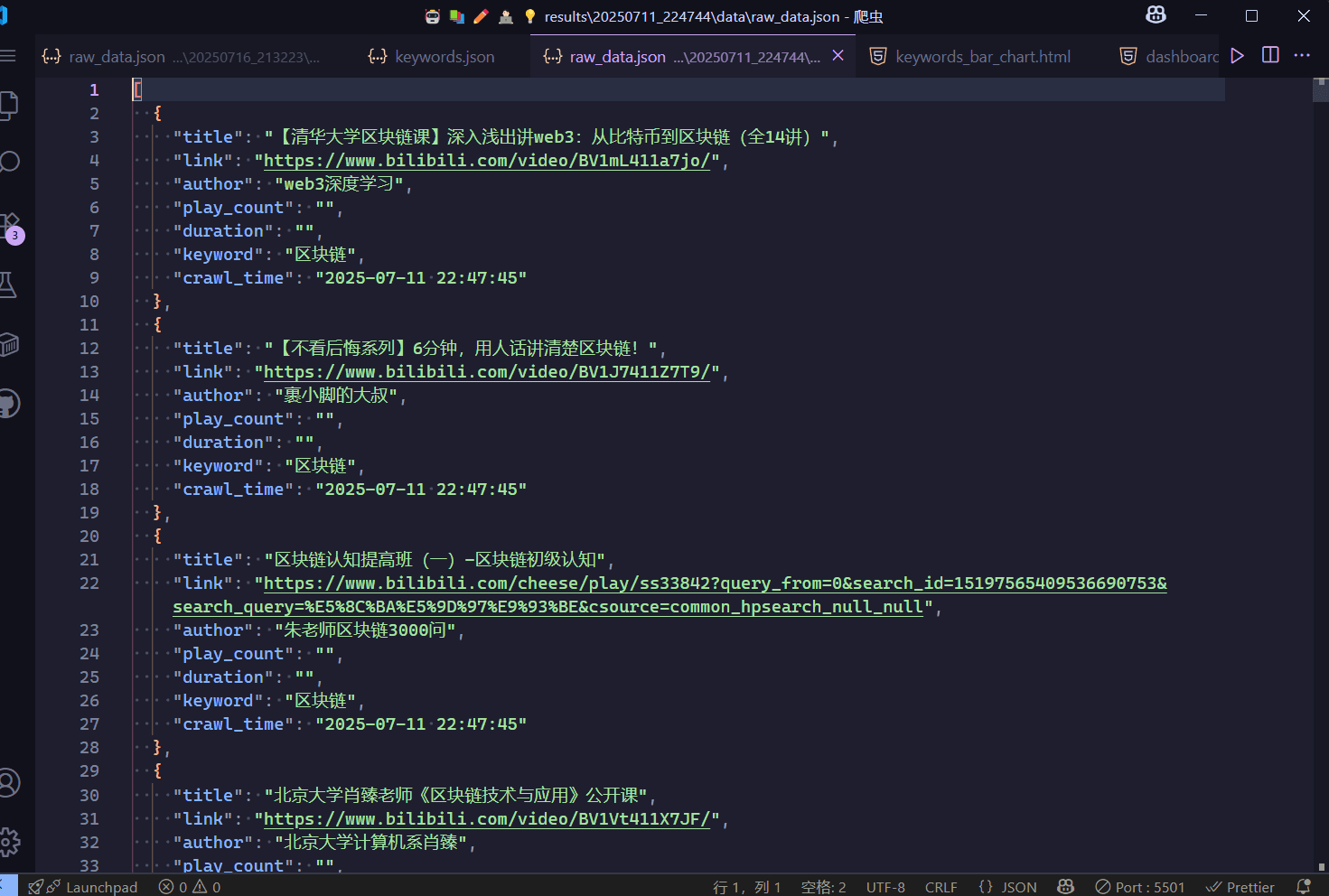This screenshot has height=896, width=1329.
Task: Open the Extensions view with badge 3
Action: [x=10, y=226]
